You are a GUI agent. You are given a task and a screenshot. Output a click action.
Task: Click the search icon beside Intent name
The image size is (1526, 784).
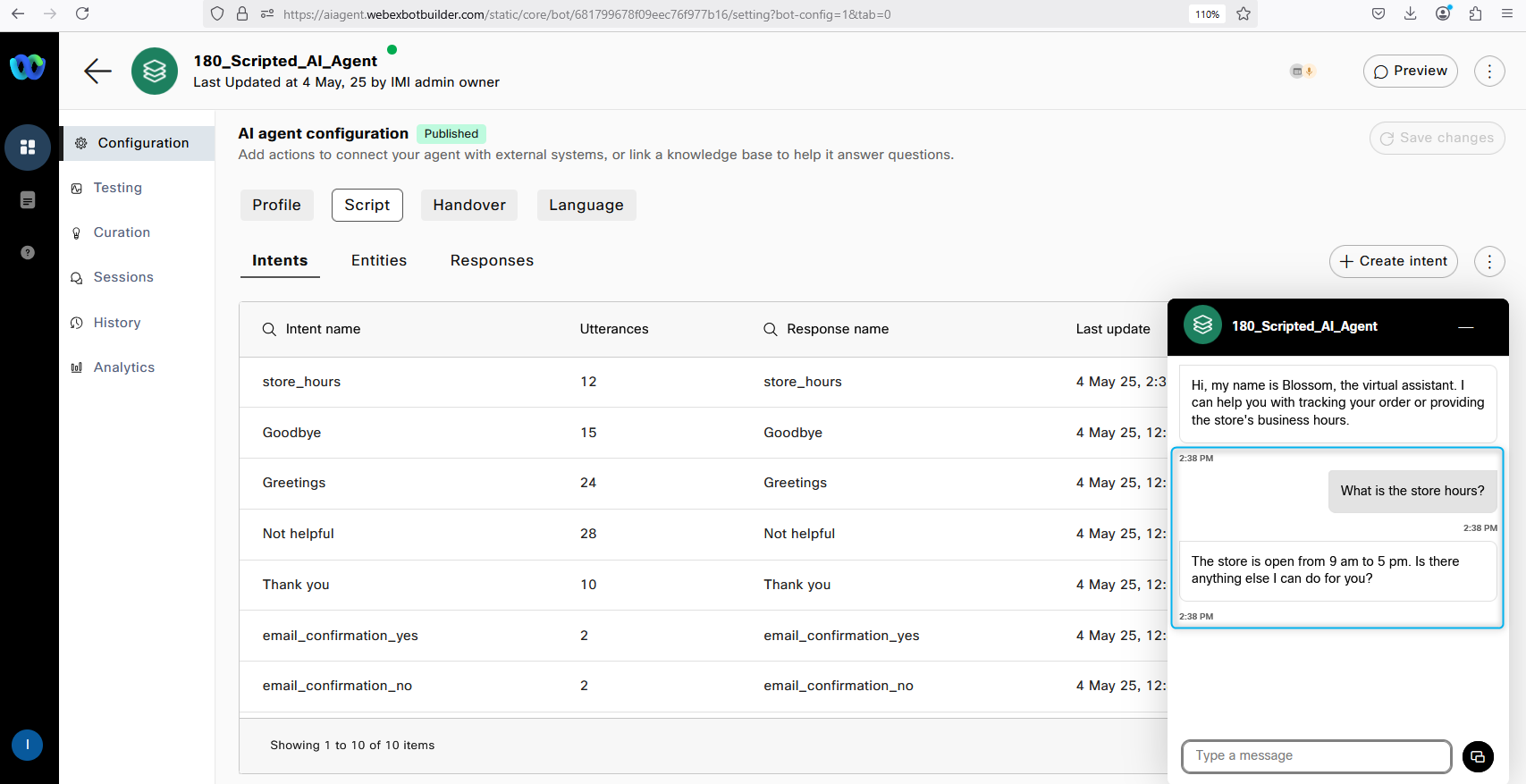tap(269, 329)
